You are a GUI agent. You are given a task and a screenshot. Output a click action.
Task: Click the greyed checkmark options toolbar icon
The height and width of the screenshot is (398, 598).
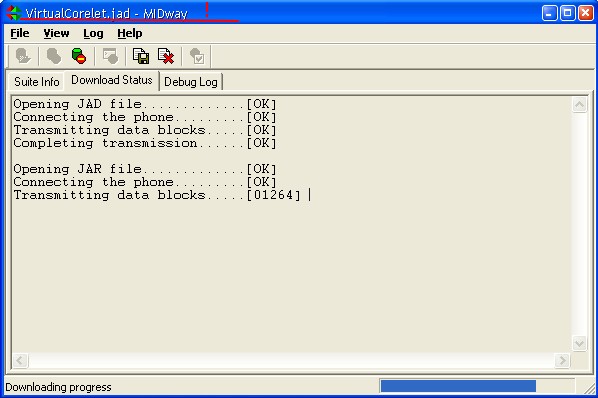tap(197, 56)
